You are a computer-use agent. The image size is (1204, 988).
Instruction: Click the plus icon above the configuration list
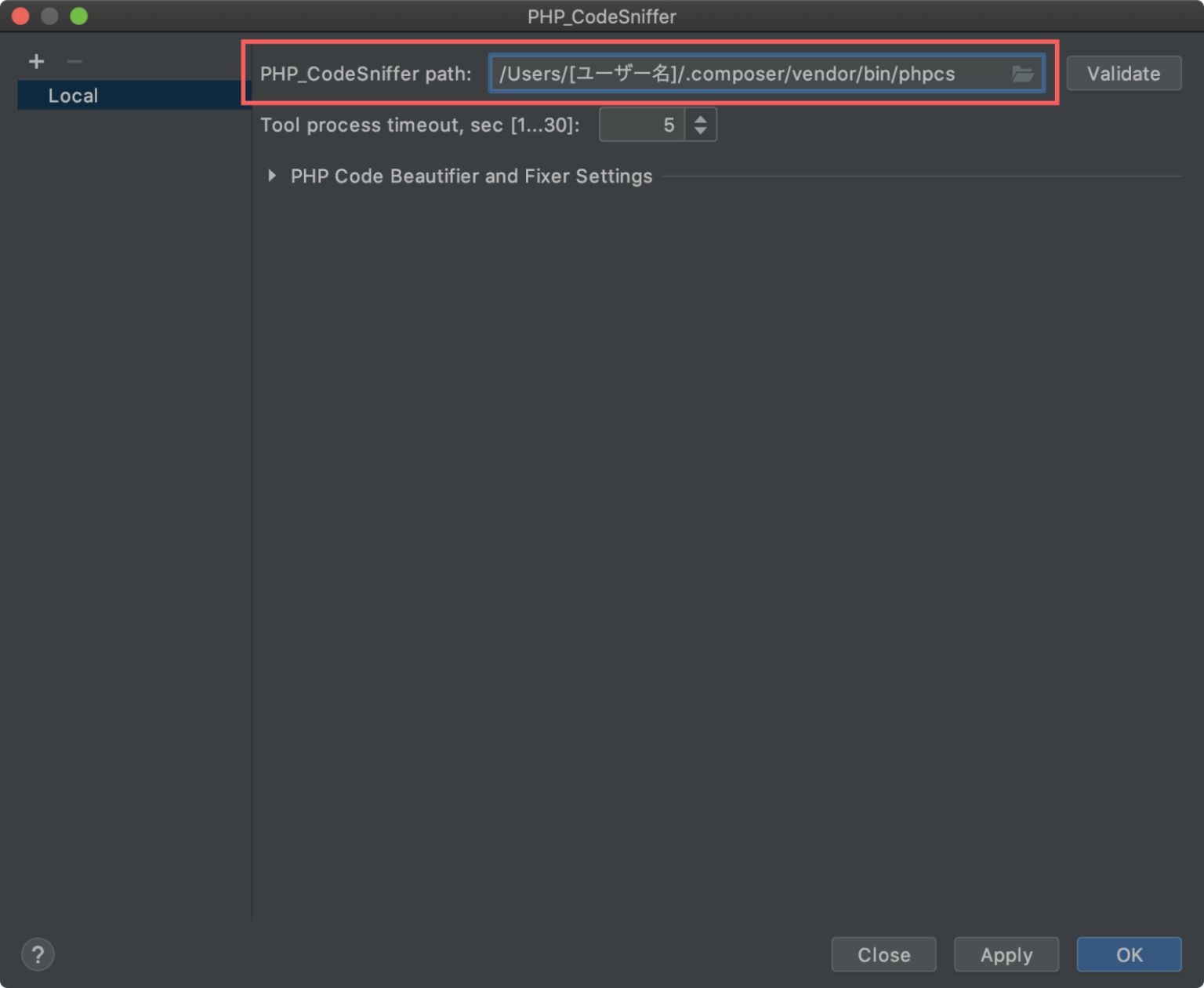[36, 61]
